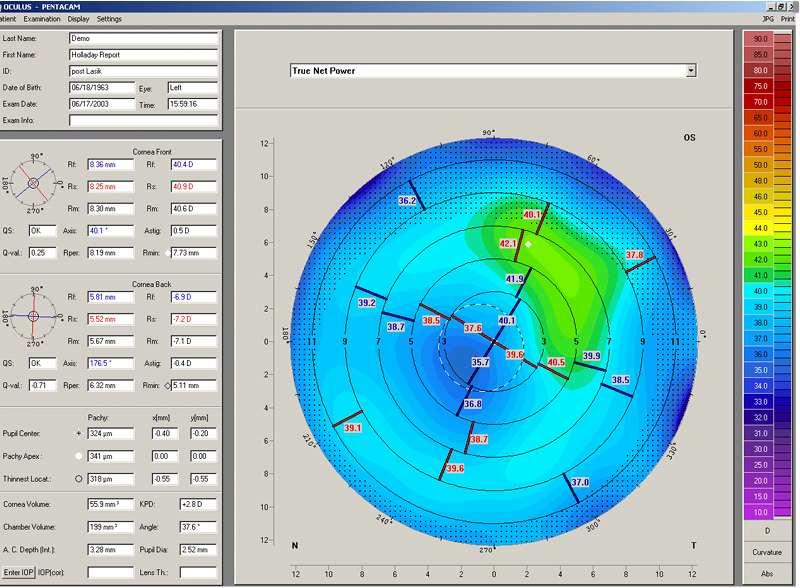Viewport: 800px width, 588px height.
Task: Click the KPD +2.8 D field
Action: pos(198,504)
